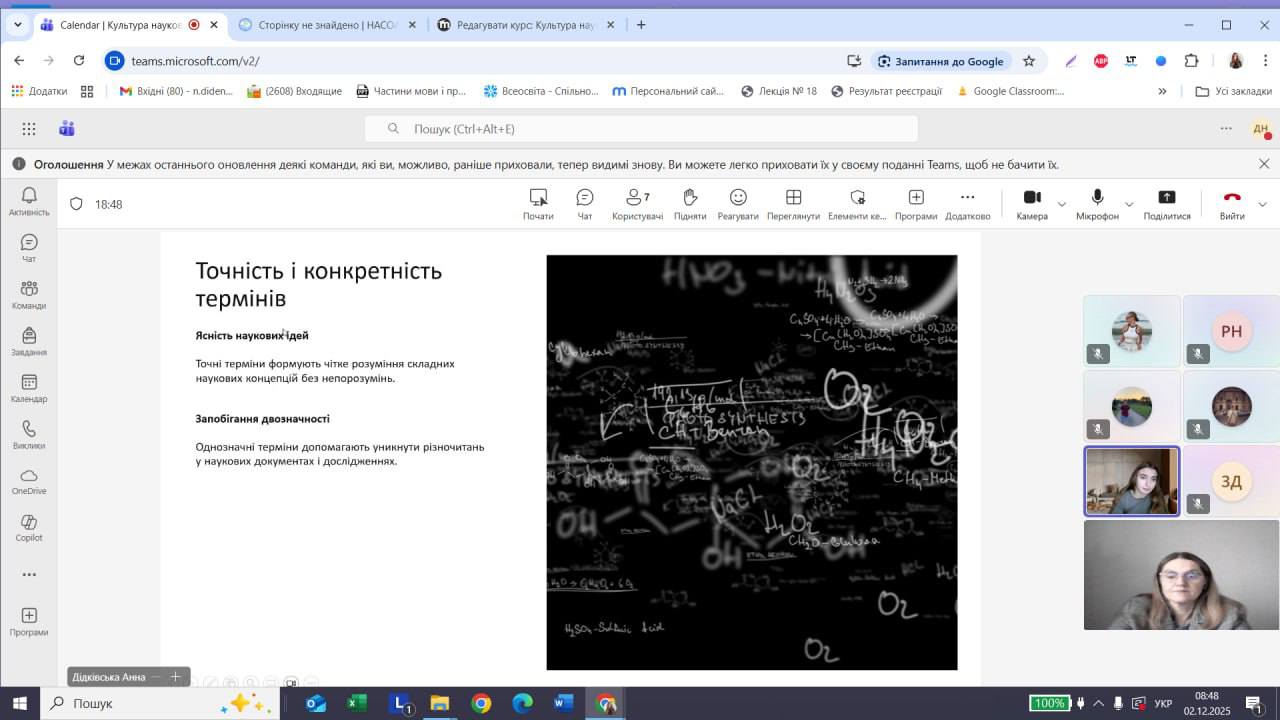
Task: Open Calendar in the left sidebar
Action: point(29,388)
